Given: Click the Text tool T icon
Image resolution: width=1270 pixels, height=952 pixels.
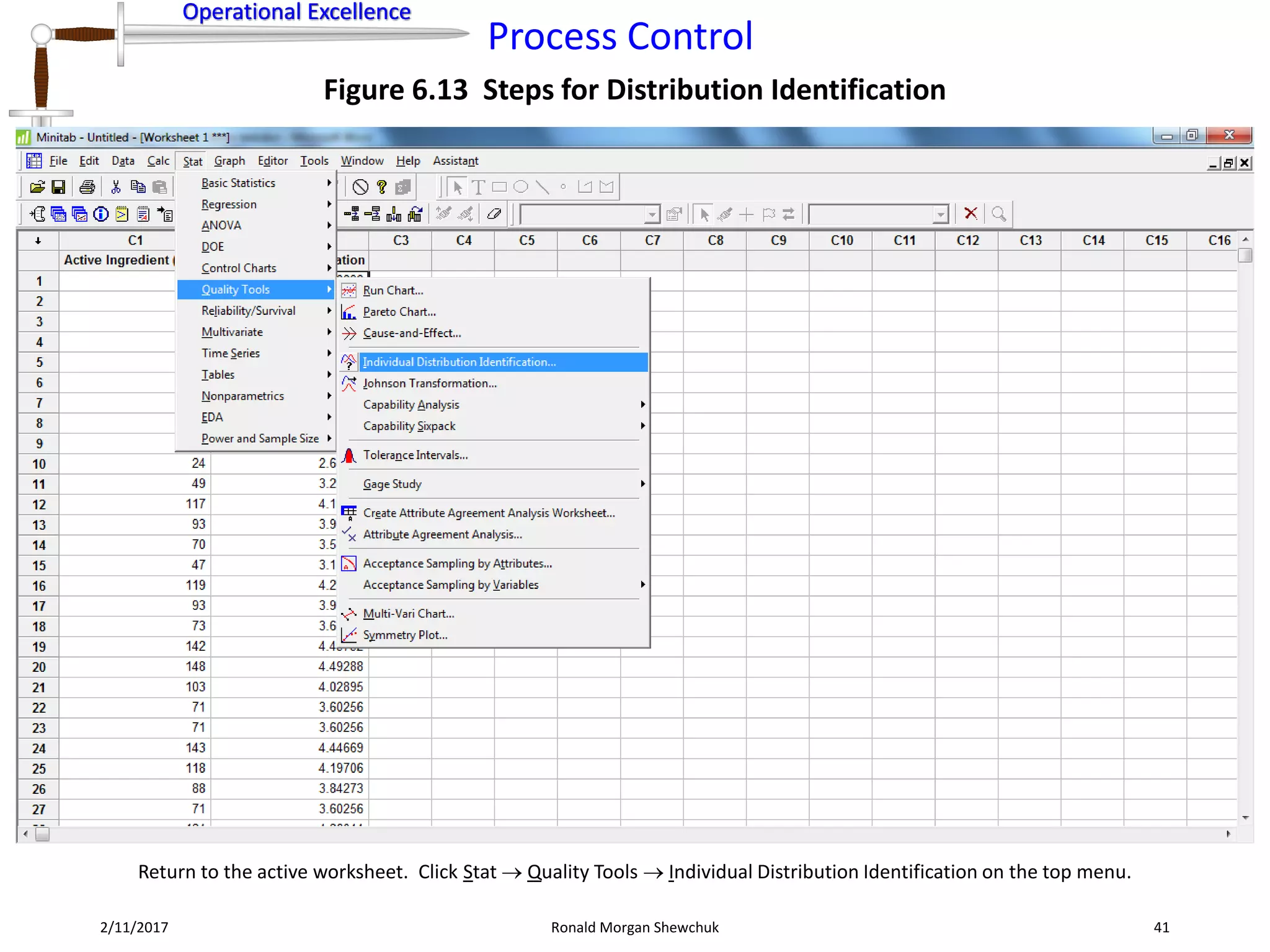Looking at the screenshot, I should 478,187.
